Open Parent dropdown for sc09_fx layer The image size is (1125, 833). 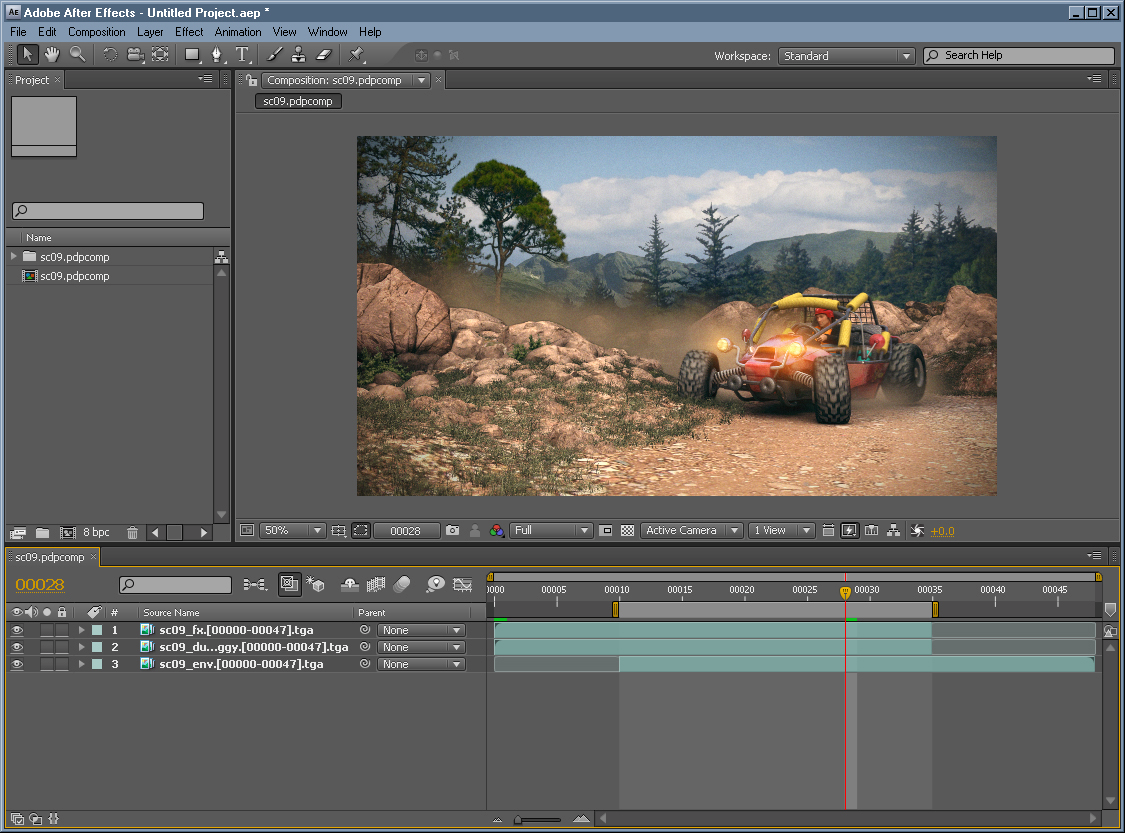(421, 630)
